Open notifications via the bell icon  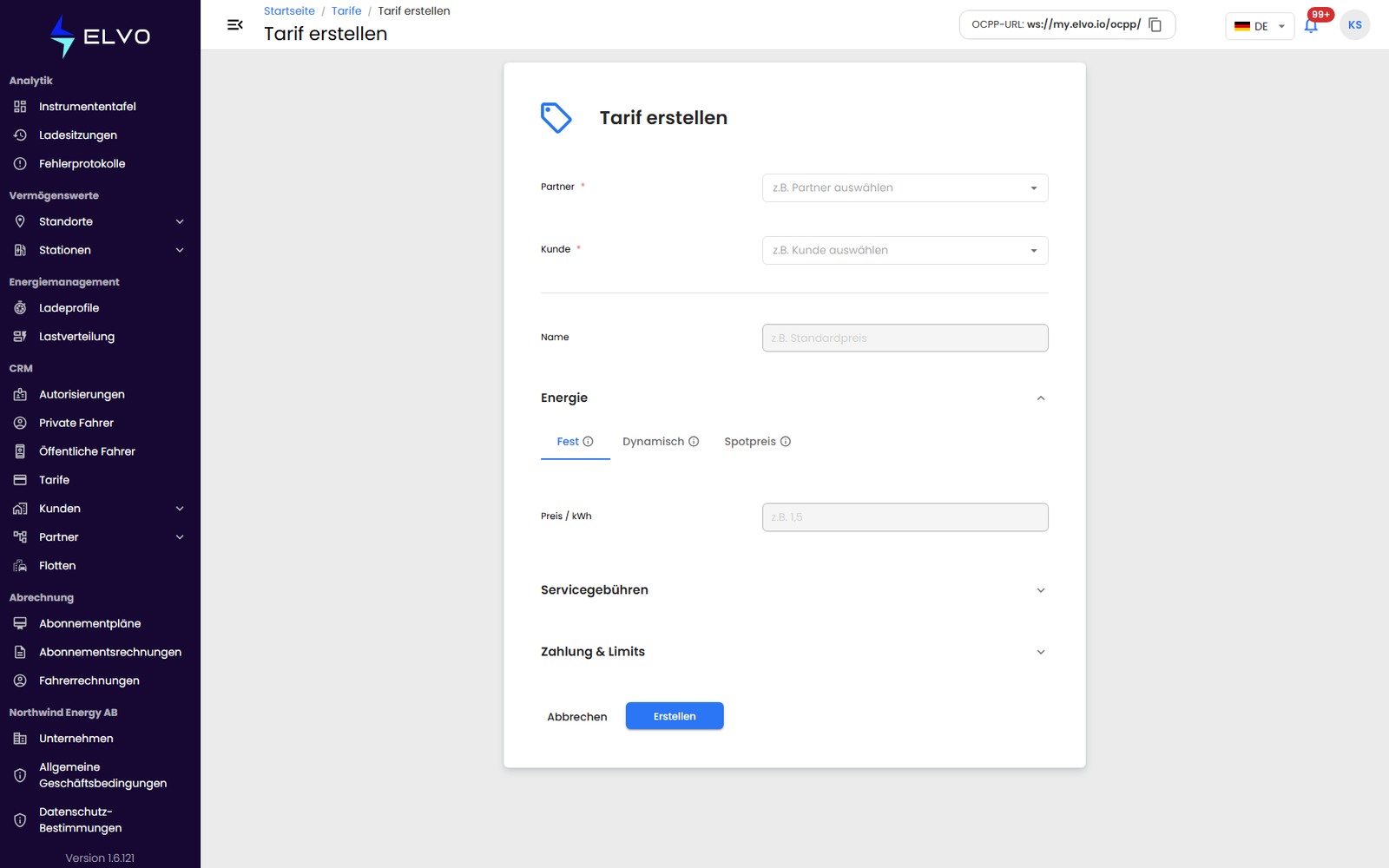click(x=1311, y=25)
